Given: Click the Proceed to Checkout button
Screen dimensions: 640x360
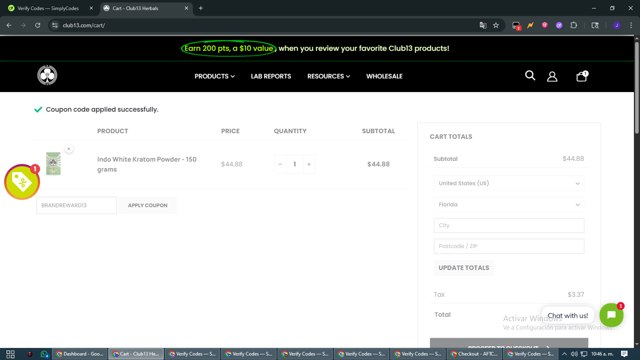Looking at the screenshot, I should (x=509, y=343).
